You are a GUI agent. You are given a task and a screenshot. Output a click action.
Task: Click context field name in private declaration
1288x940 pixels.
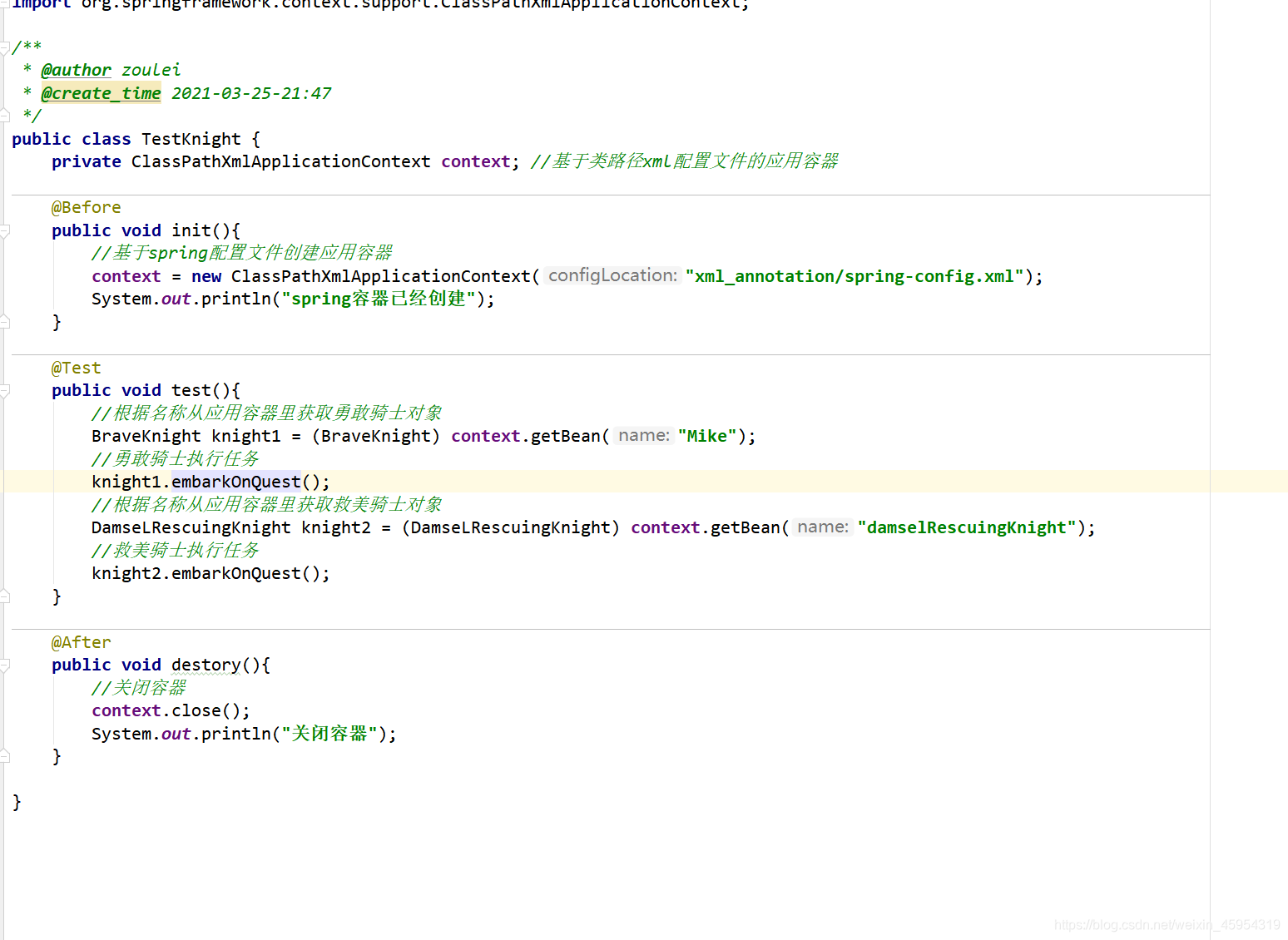coord(476,161)
